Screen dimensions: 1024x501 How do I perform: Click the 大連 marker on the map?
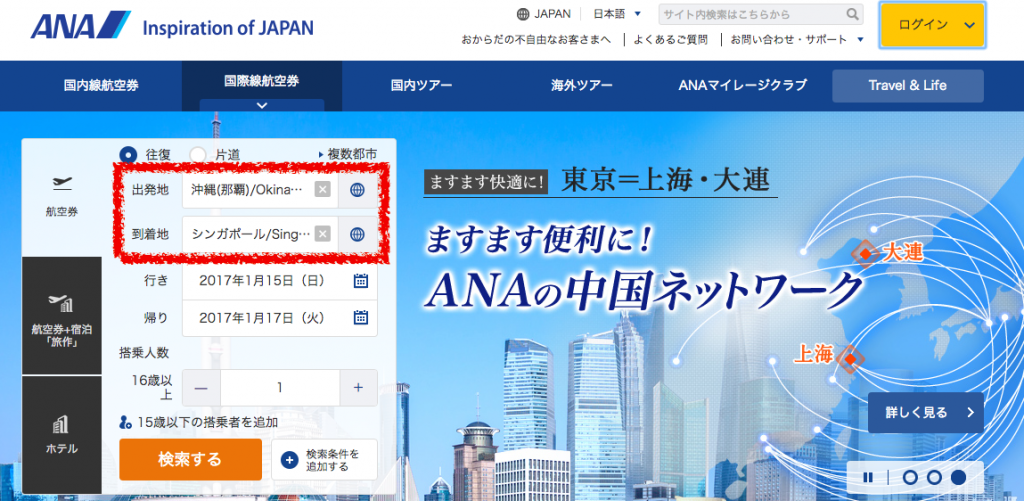[865, 254]
